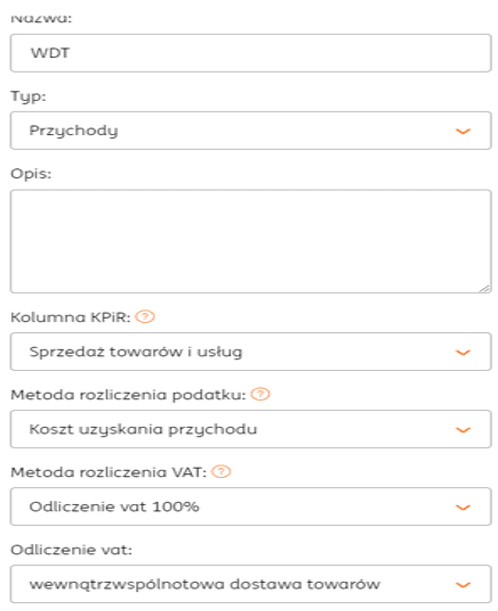
Task: Open the Typ dropdown showing Przychody
Action: (251, 131)
